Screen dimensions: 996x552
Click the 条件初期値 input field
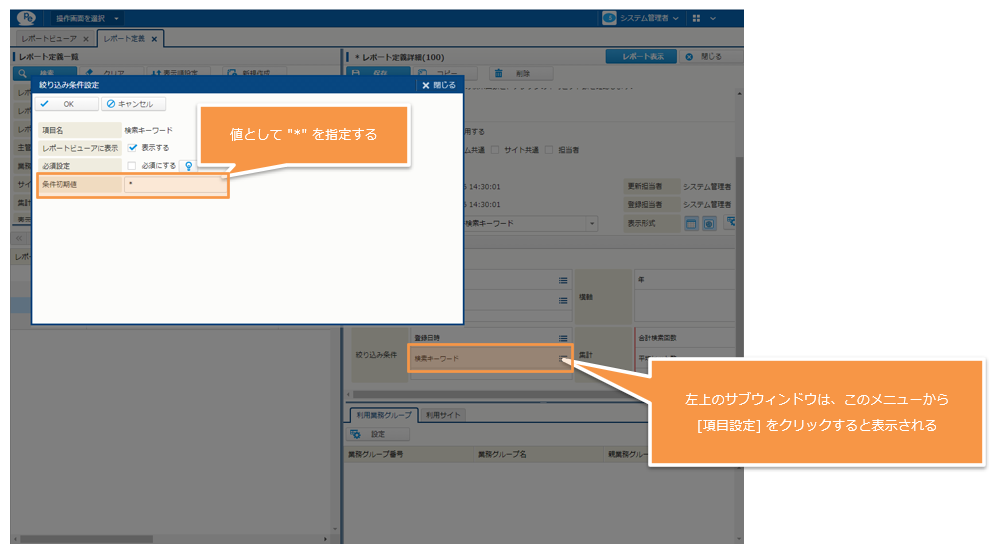pyautogui.click(x=175, y=185)
